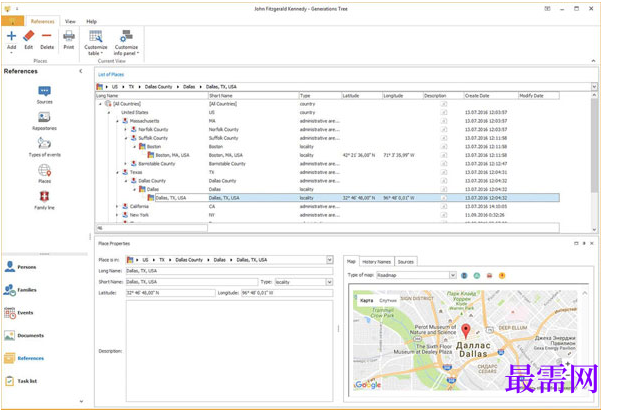Sort by Type column header
617x410 pixels.
tap(320, 96)
